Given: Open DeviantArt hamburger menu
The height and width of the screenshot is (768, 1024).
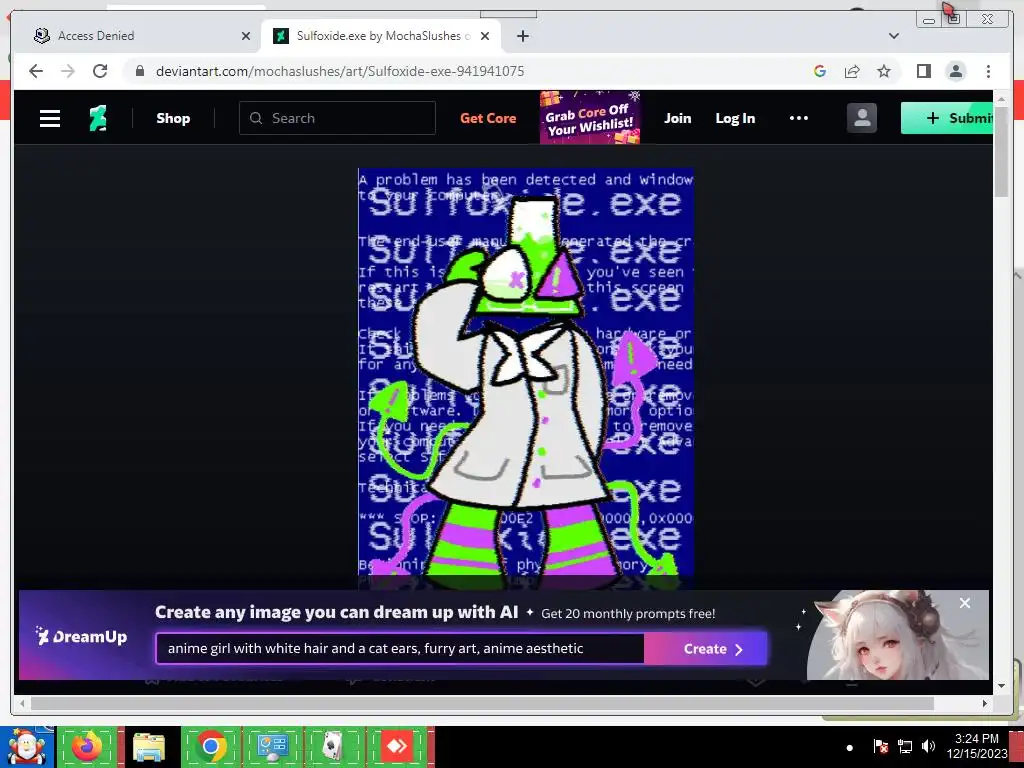Looking at the screenshot, I should coord(50,118).
